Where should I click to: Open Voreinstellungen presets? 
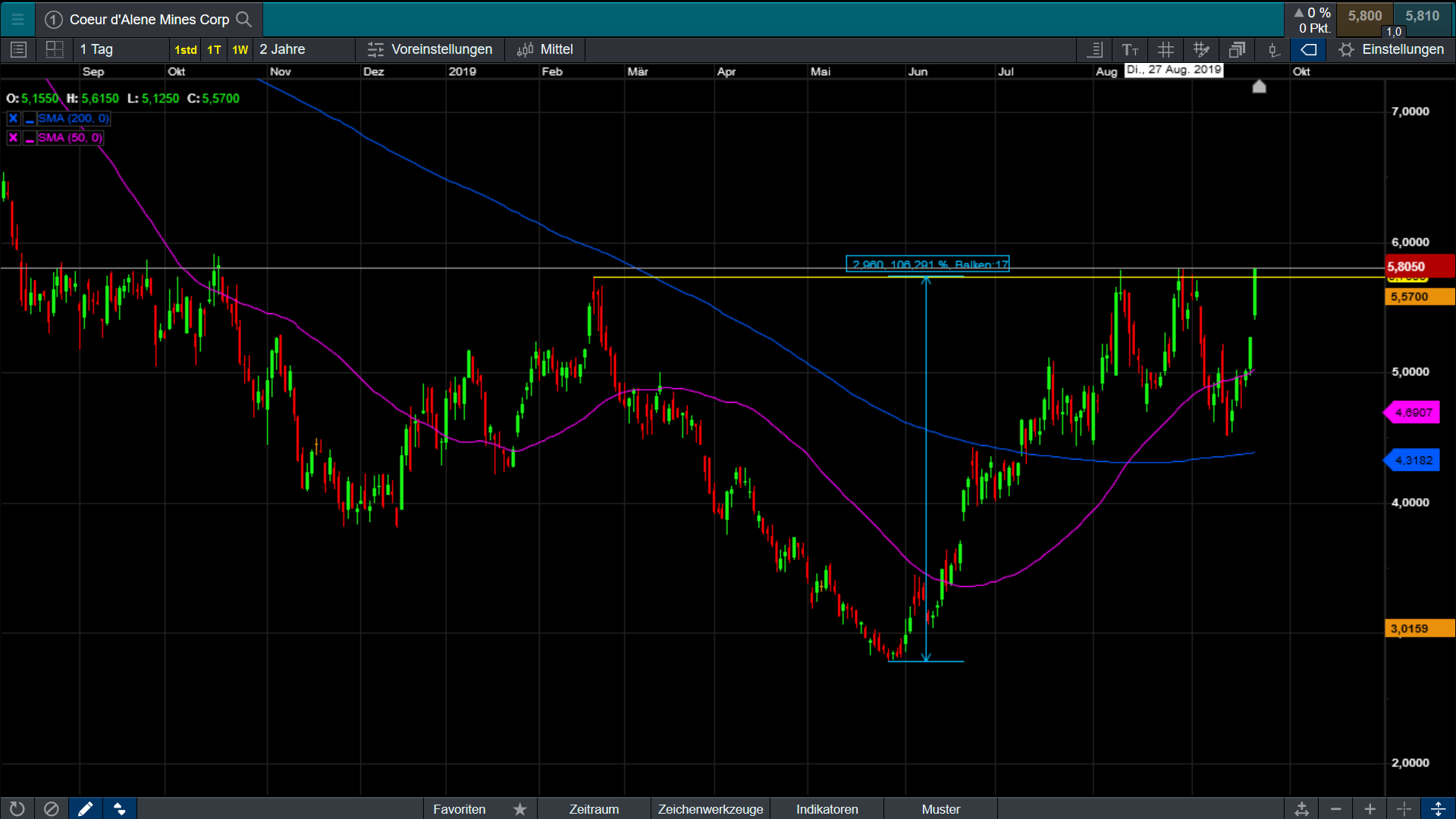coord(430,50)
